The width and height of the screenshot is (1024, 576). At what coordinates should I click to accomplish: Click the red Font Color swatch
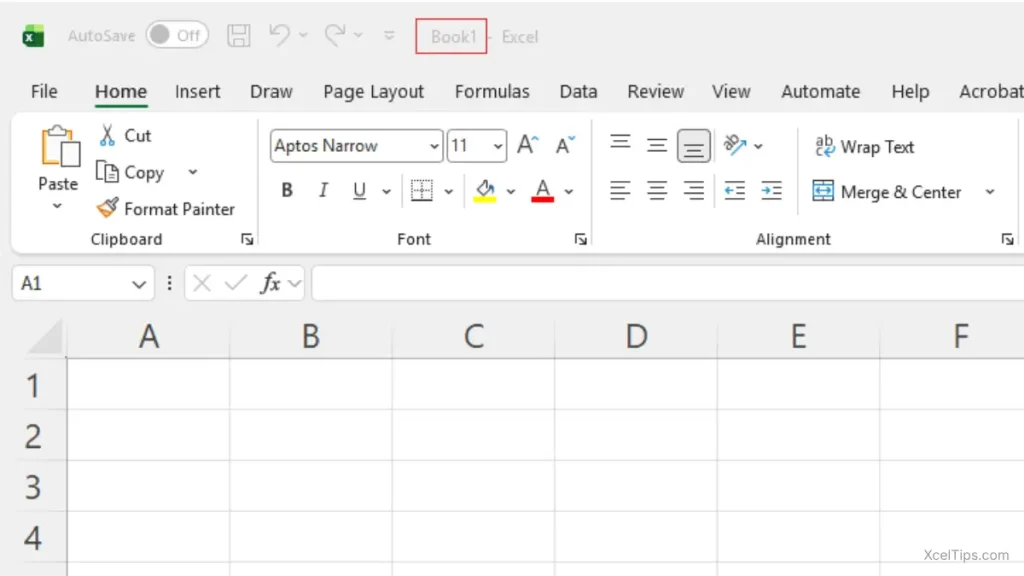pyautogui.click(x=543, y=190)
